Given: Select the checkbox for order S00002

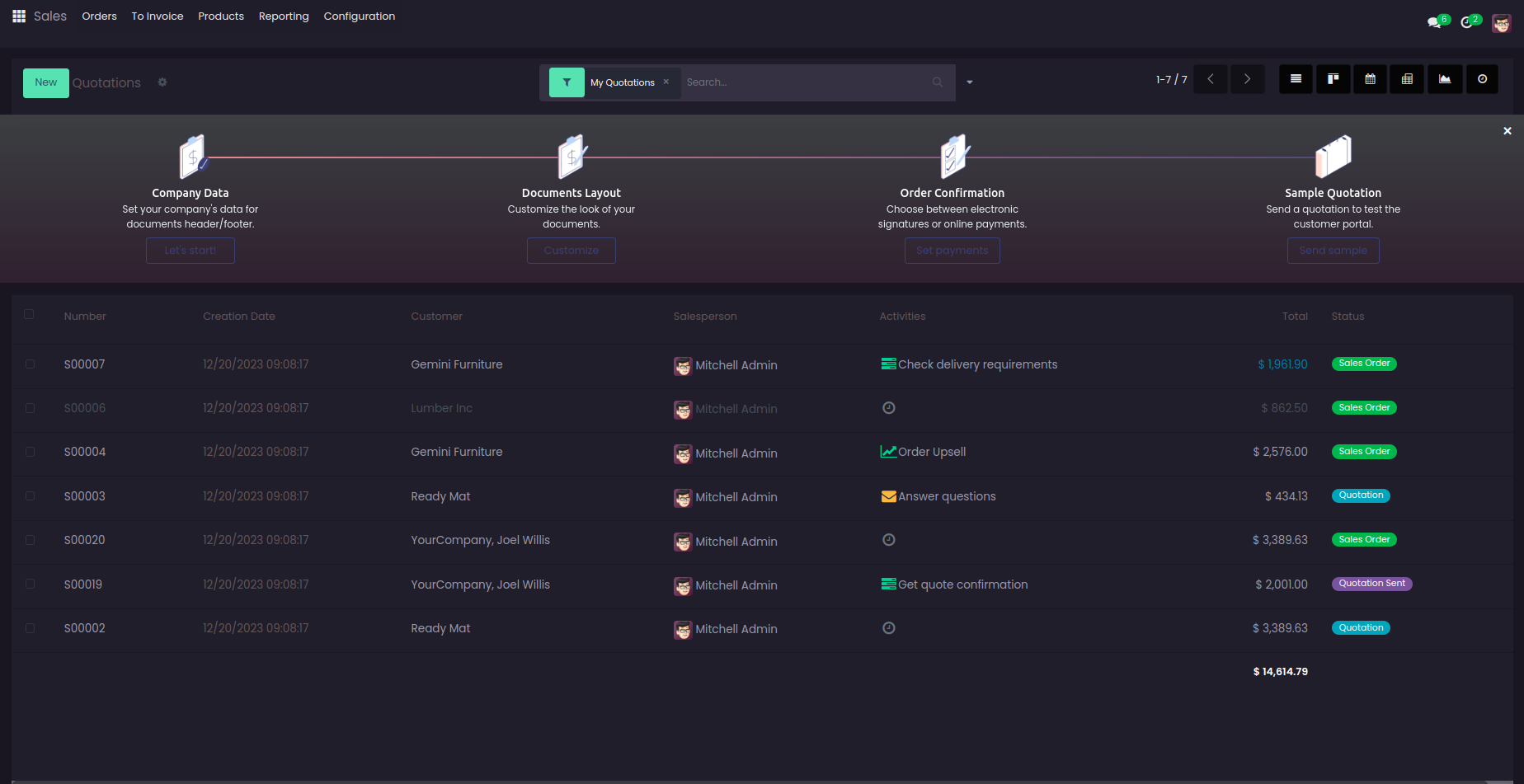Looking at the screenshot, I should pyautogui.click(x=30, y=628).
